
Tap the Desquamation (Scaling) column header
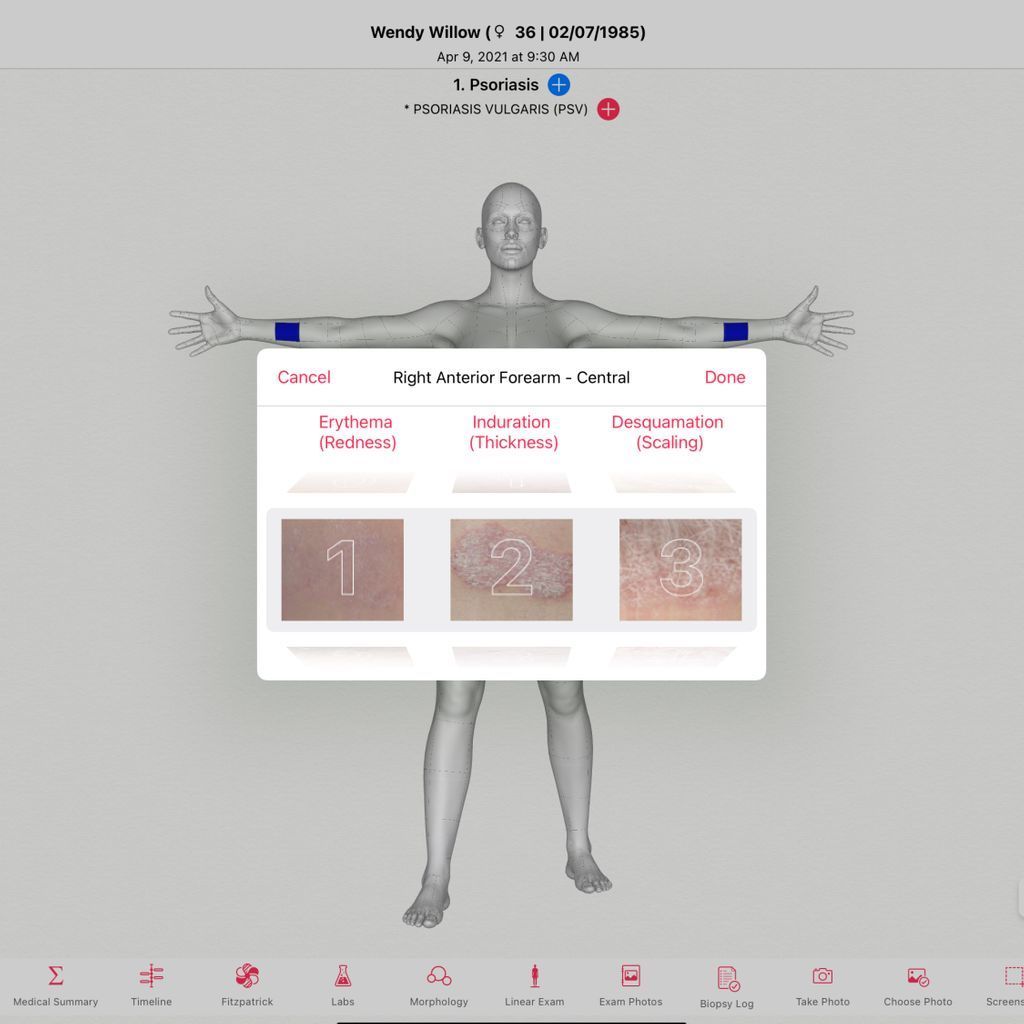click(x=668, y=432)
